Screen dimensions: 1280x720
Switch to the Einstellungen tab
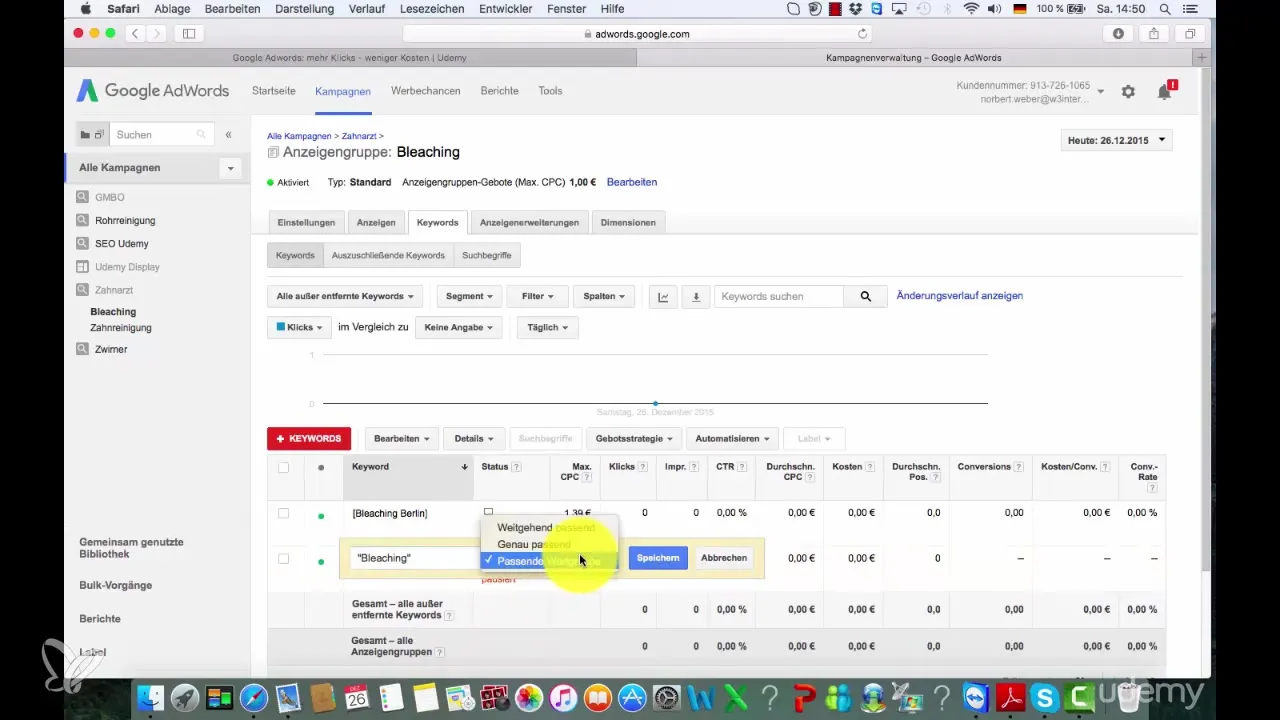point(306,222)
